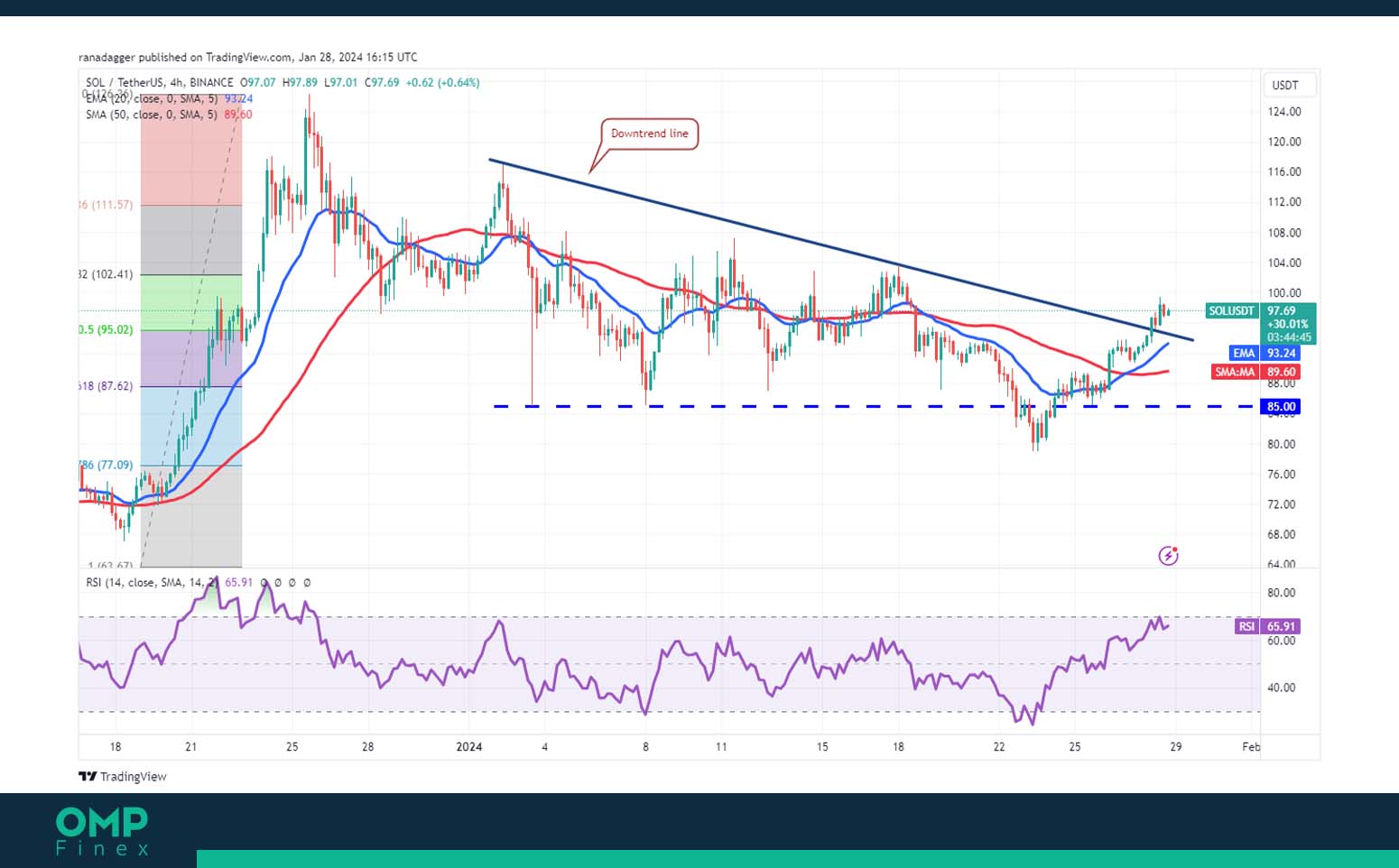Select the 'Downtrend line' callout label

[x=650, y=134]
